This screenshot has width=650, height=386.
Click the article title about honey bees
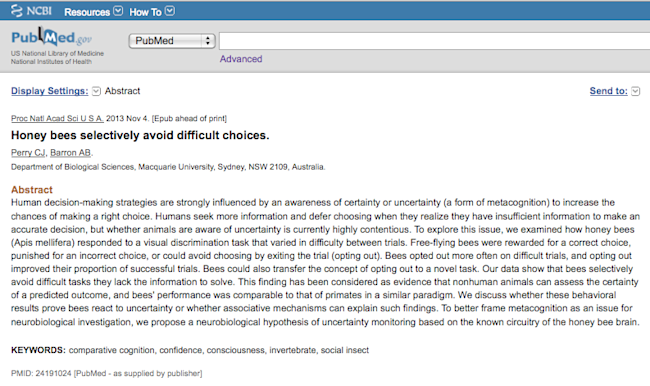140,135
